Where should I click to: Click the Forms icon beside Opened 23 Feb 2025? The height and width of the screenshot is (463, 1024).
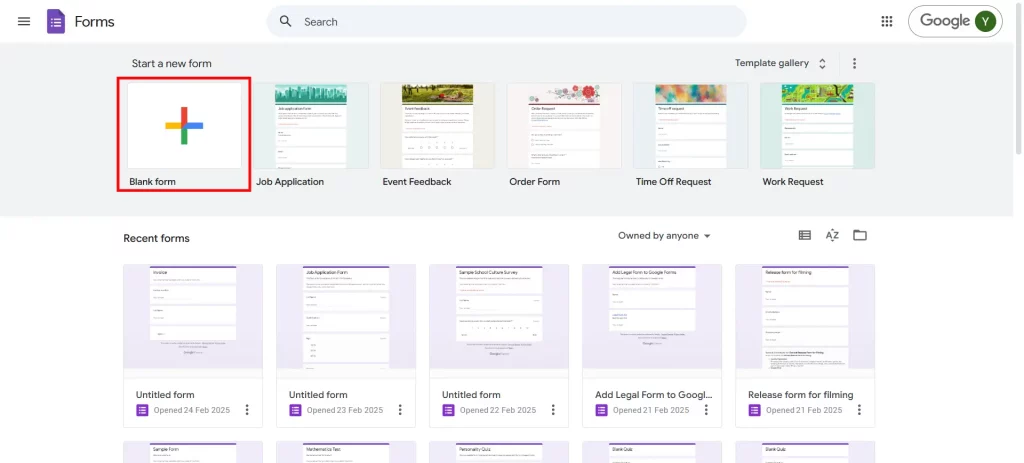tap(295, 410)
